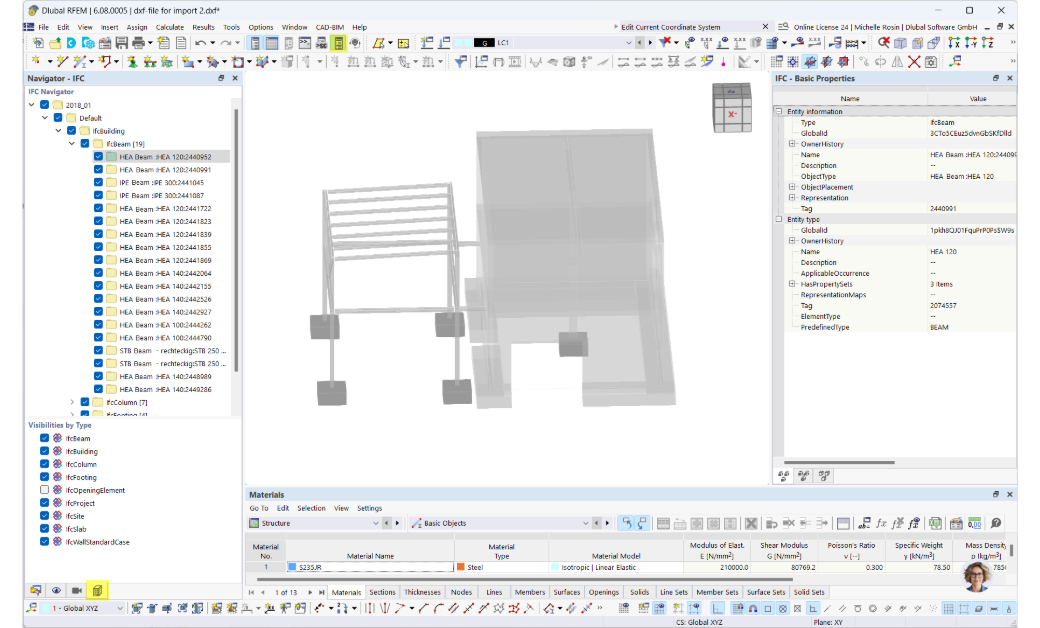The height and width of the screenshot is (628, 1040).
Task: Close the Edit Current Coordinate System search box
Action: (x=765, y=27)
